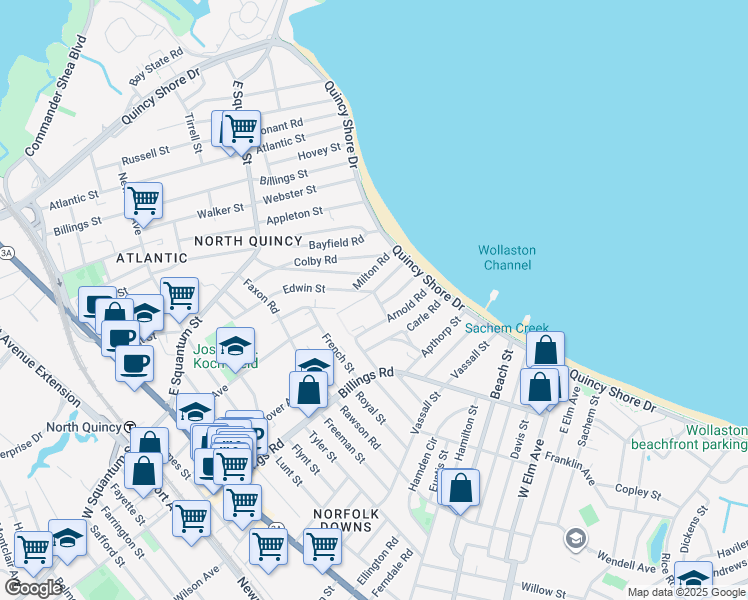
Task: Click the shopping cart marker near Atlantic St
Action: coord(241,128)
